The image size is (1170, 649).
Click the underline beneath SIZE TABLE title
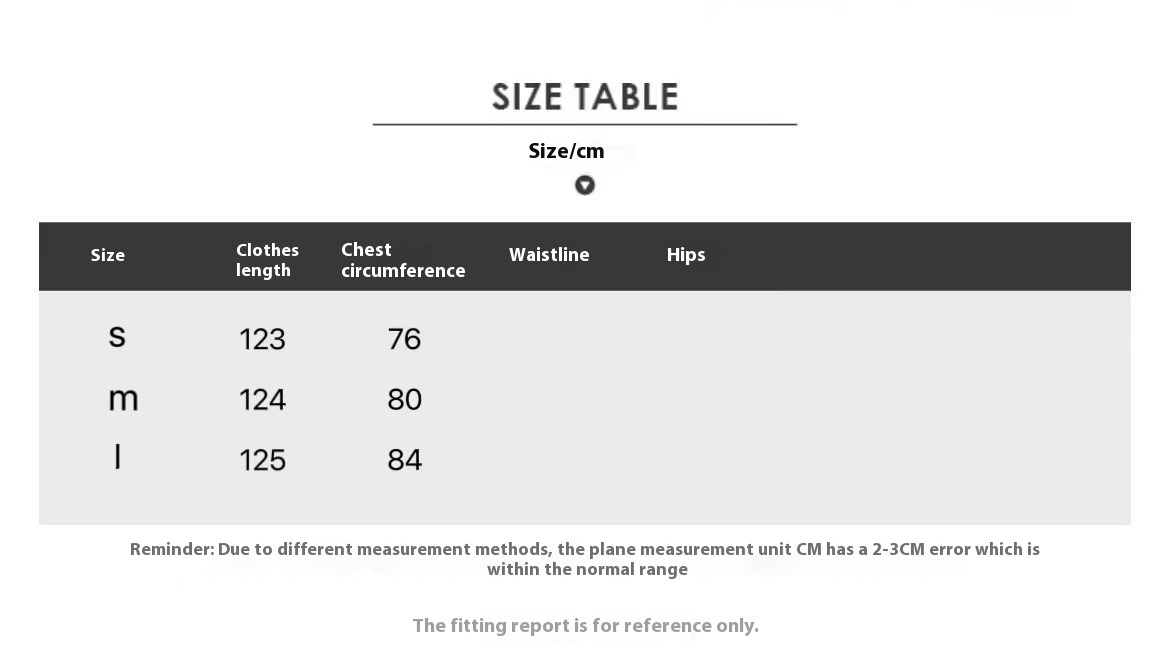coord(585,125)
